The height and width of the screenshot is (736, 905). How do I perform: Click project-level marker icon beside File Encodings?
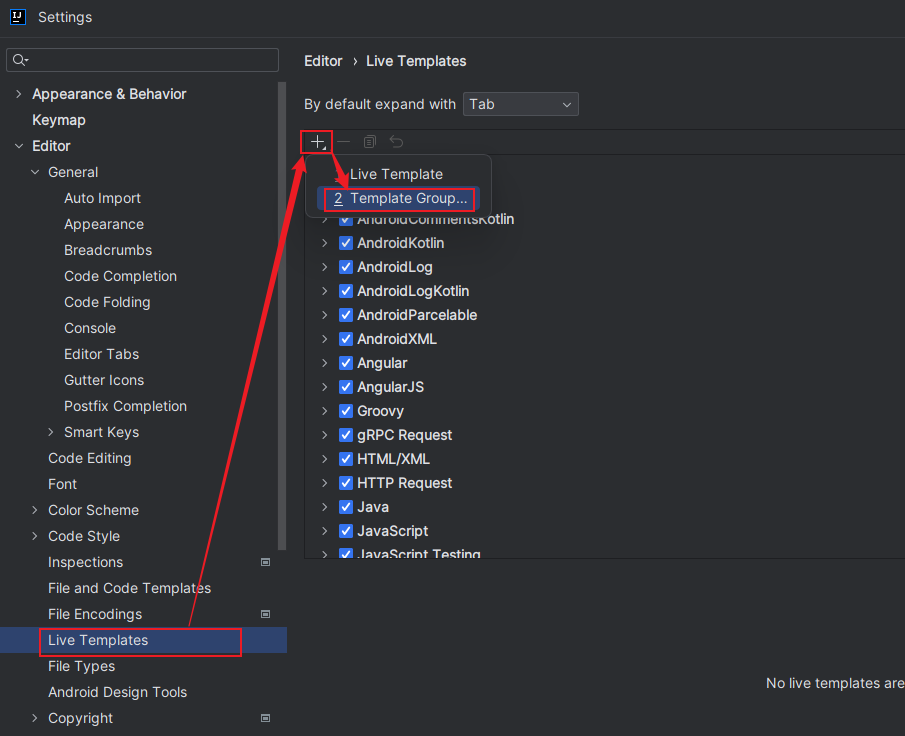265,614
